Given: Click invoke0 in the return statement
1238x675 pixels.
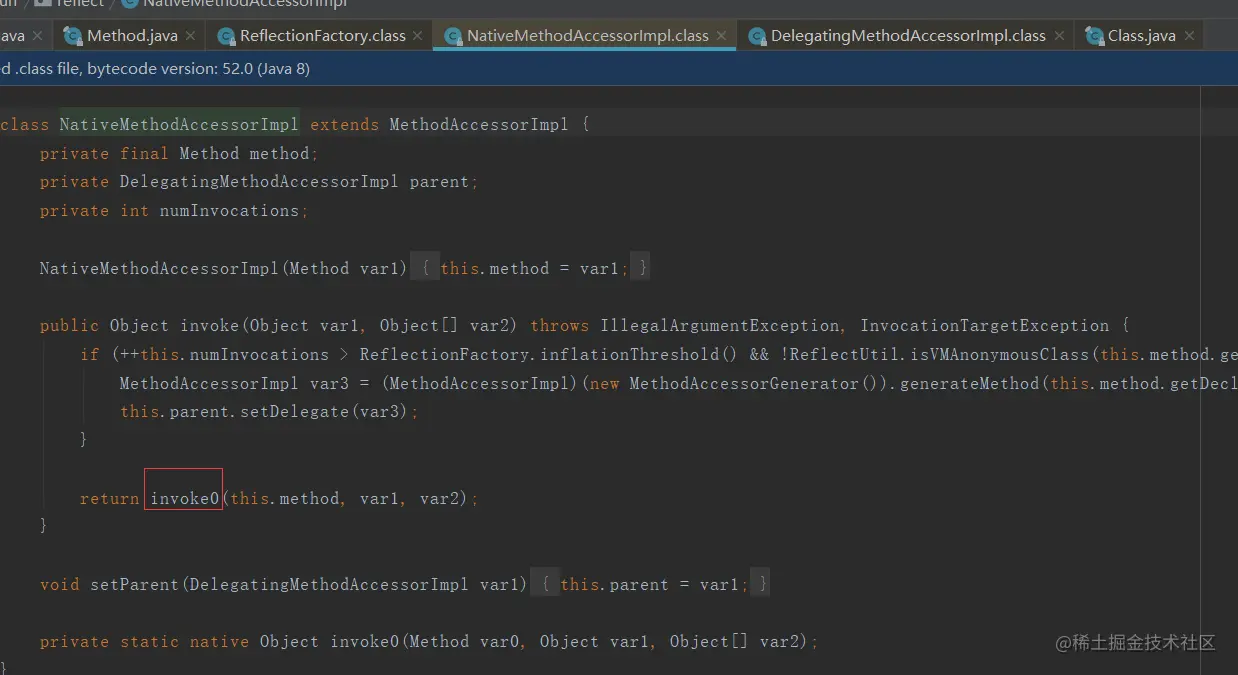Looking at the screenshot, I should click(184, 498).
